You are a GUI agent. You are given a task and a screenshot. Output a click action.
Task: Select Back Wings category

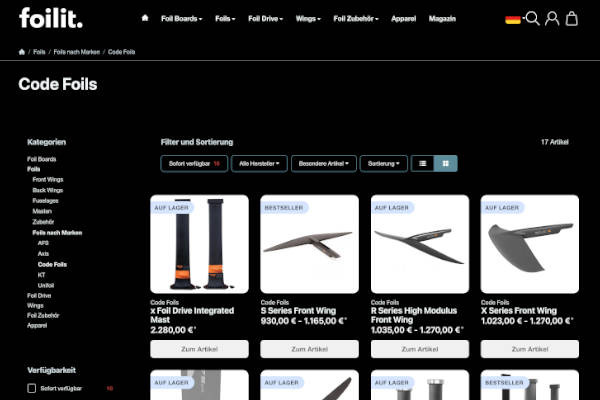[x=47, y=190]
